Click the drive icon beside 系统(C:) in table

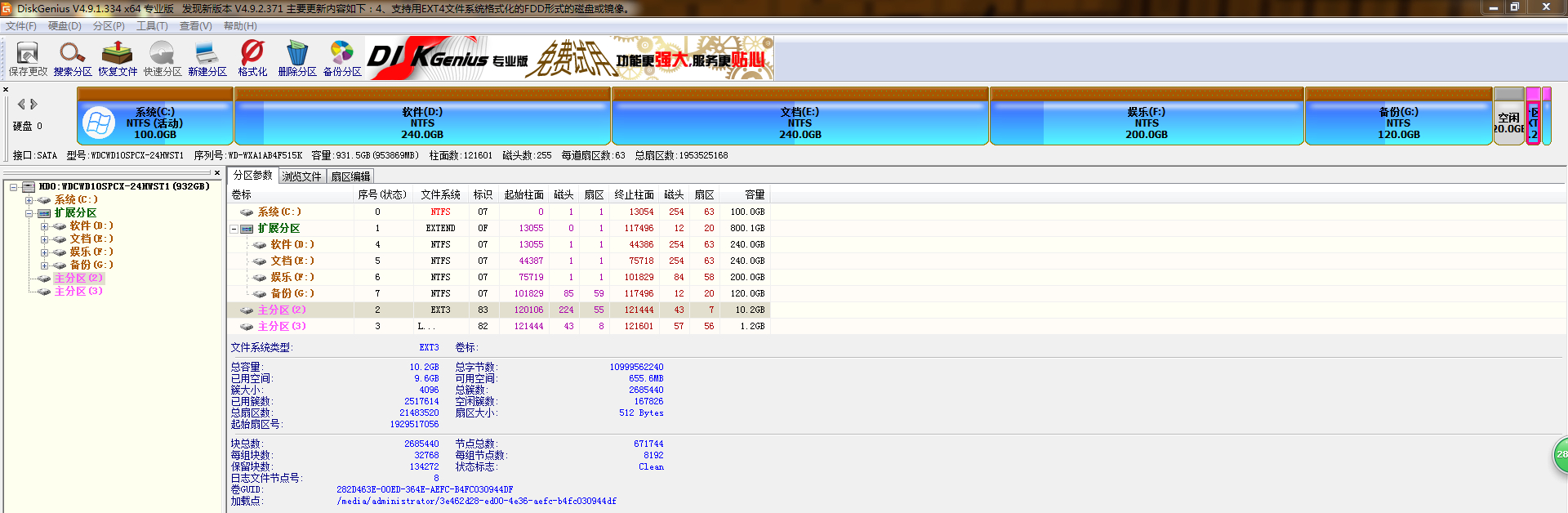point(247,212)
